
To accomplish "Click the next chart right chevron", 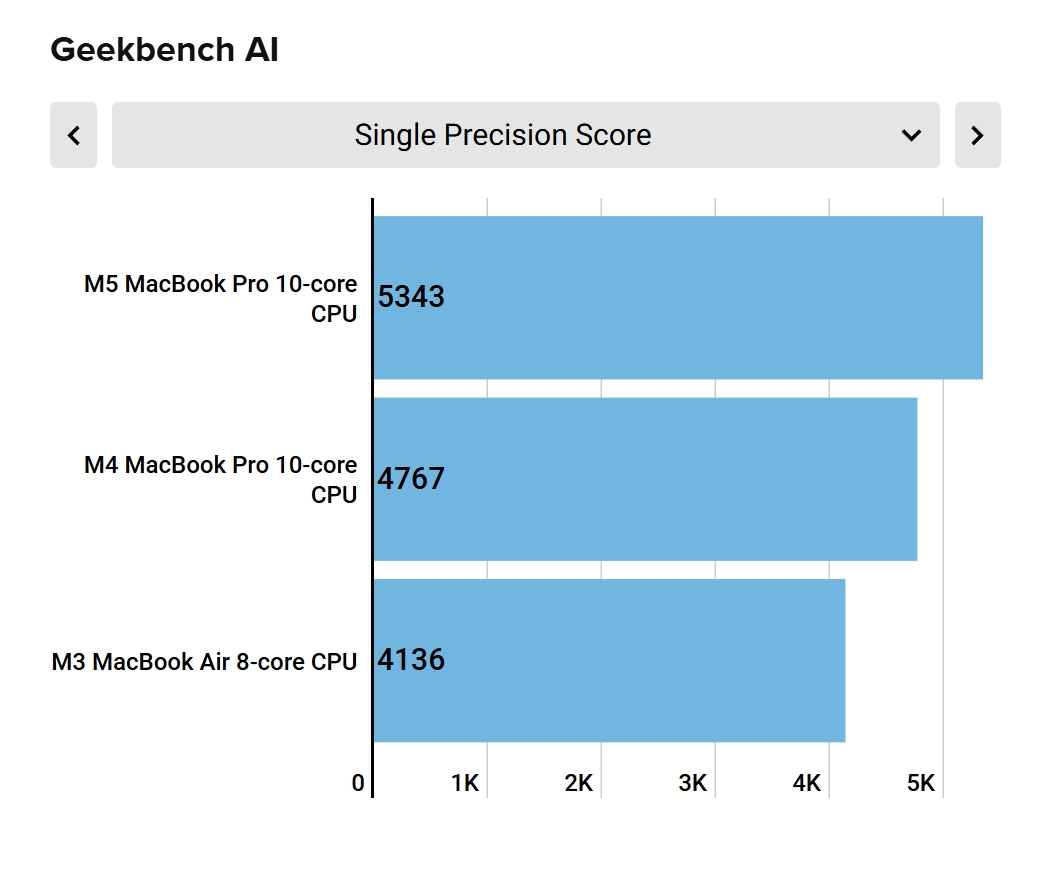I will [977, 135].
